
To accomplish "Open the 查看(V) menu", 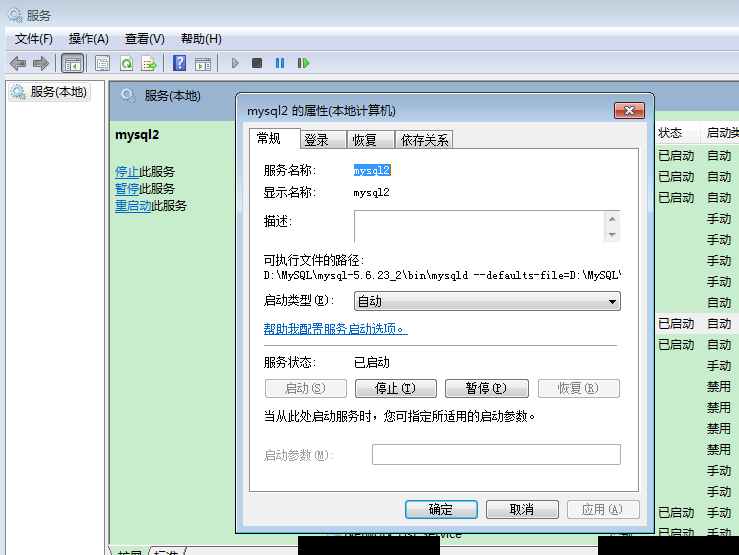I will coord(145,39).
